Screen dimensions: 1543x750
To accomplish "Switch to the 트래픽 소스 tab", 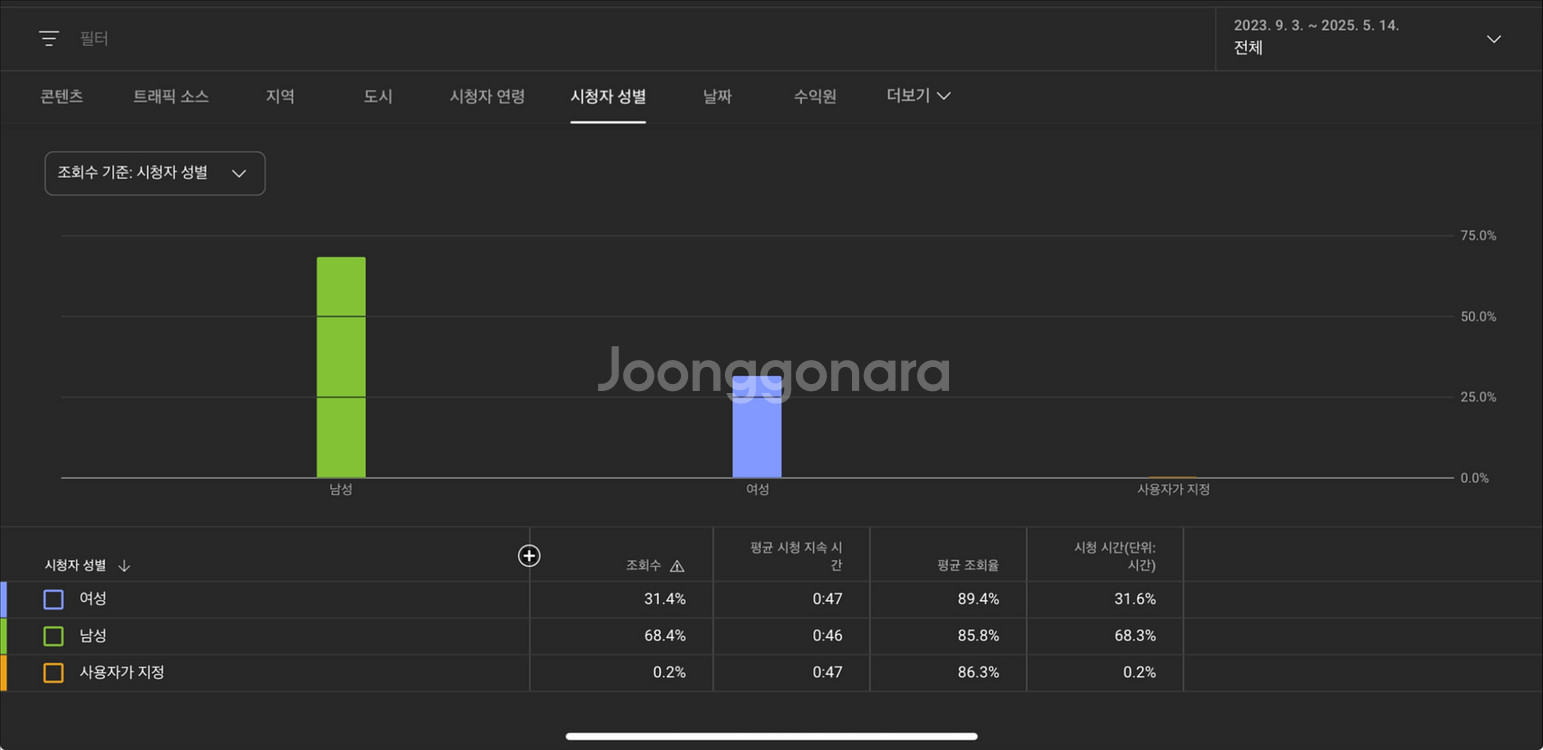I will 171,97.
